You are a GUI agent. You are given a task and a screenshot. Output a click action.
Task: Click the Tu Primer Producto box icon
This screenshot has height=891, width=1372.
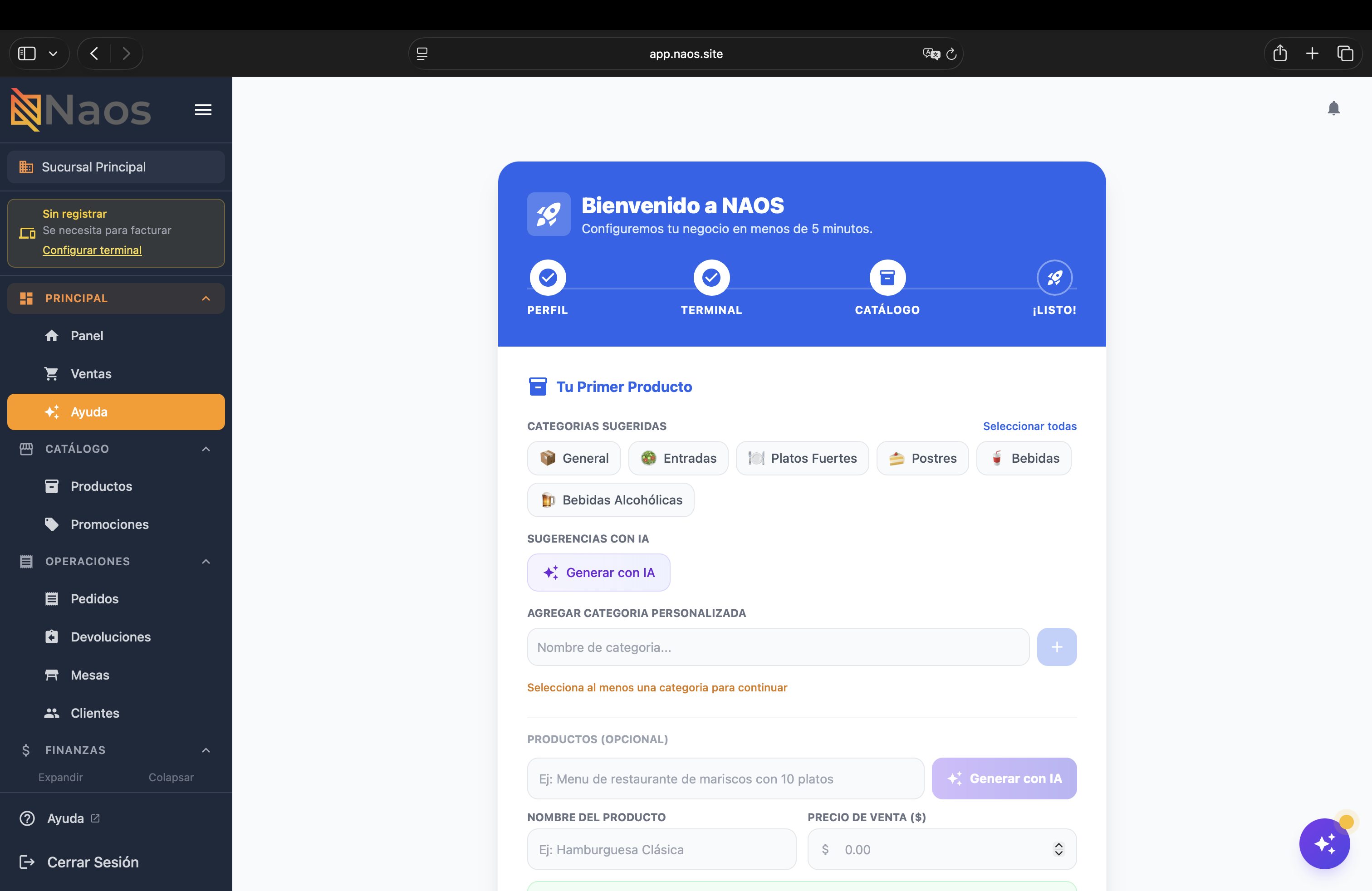coord(538,387)
